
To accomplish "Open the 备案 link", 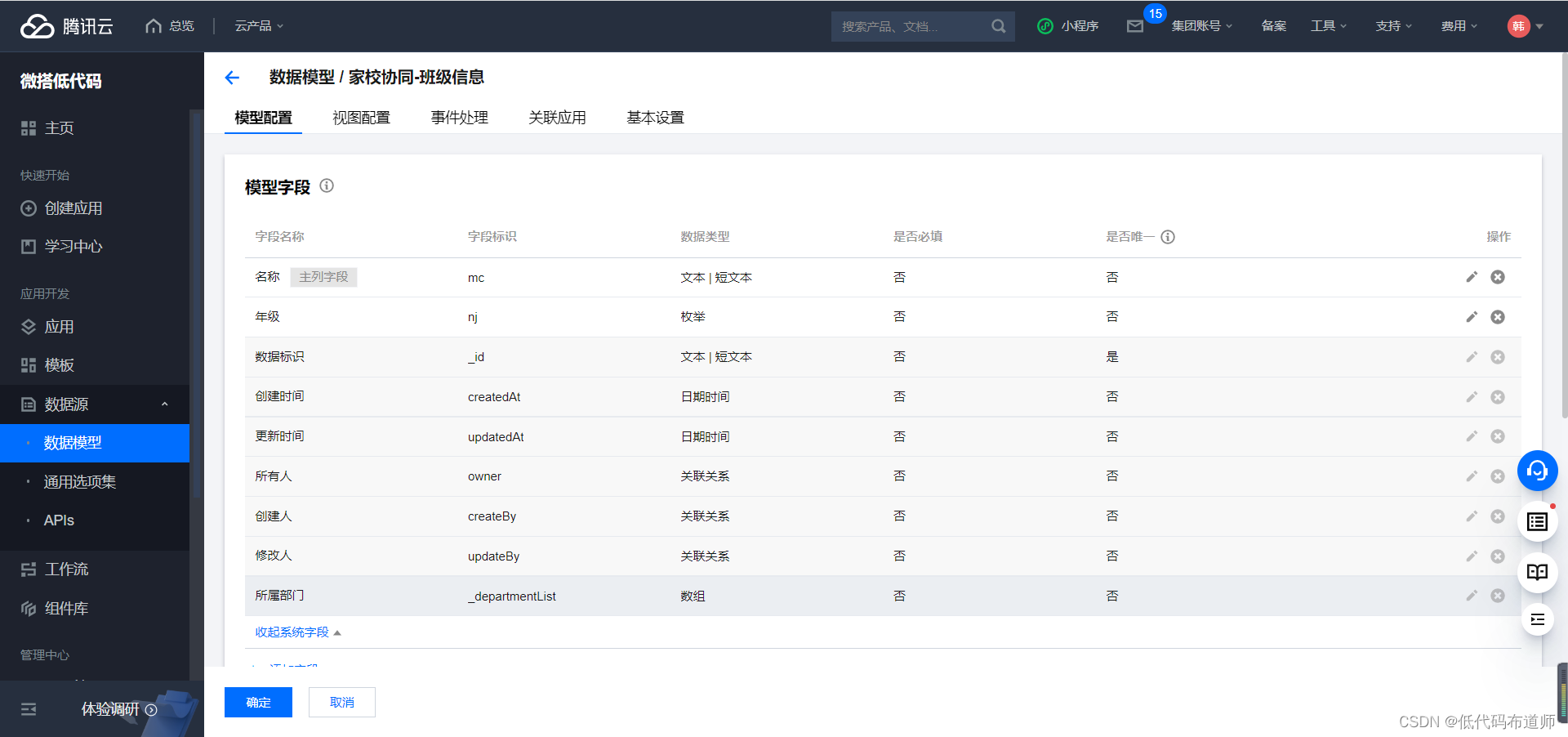I will pyautogui.click(x=1273, y=26).
